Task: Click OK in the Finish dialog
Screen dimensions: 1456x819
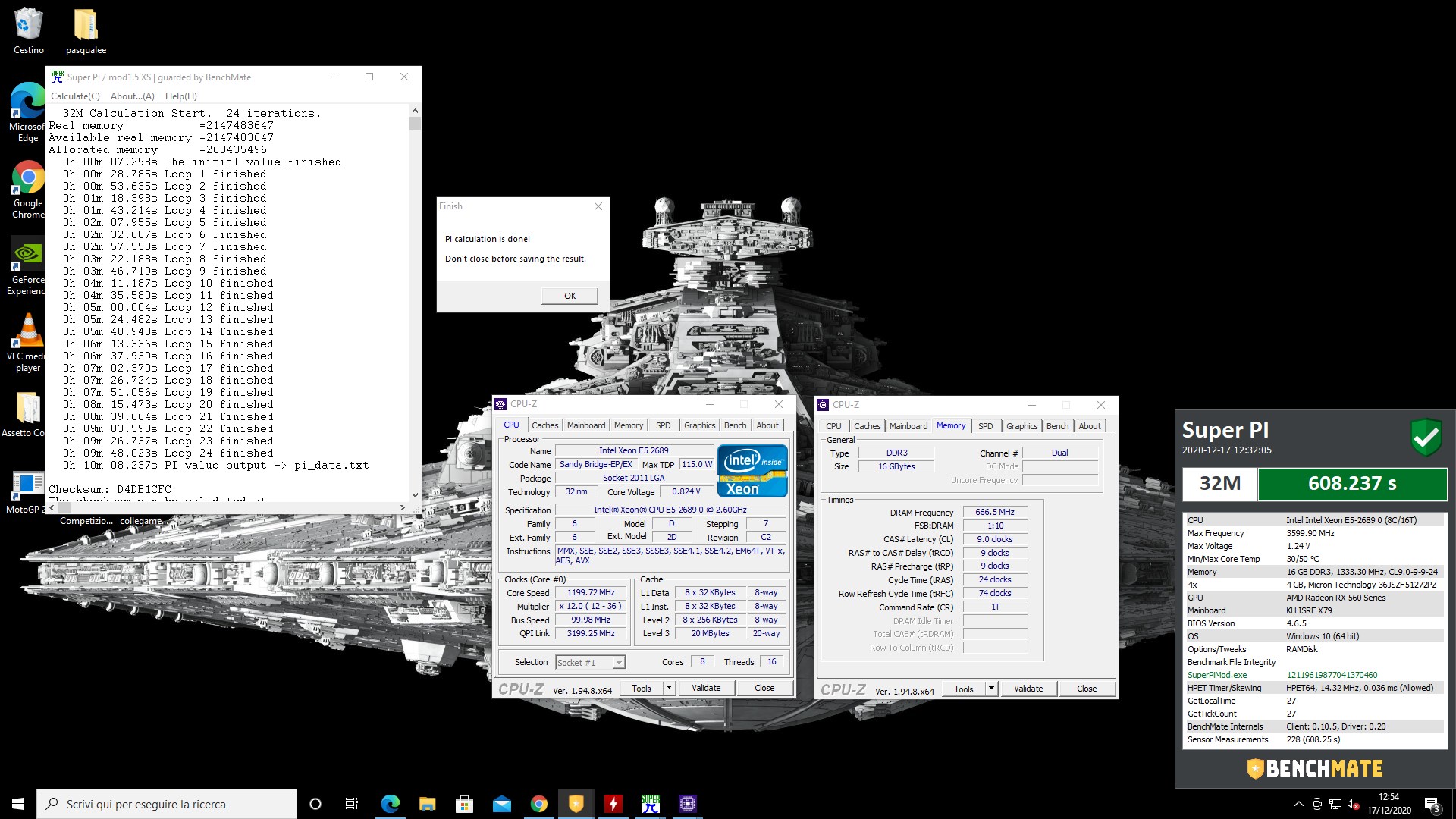Action: [x=570, y=296]
